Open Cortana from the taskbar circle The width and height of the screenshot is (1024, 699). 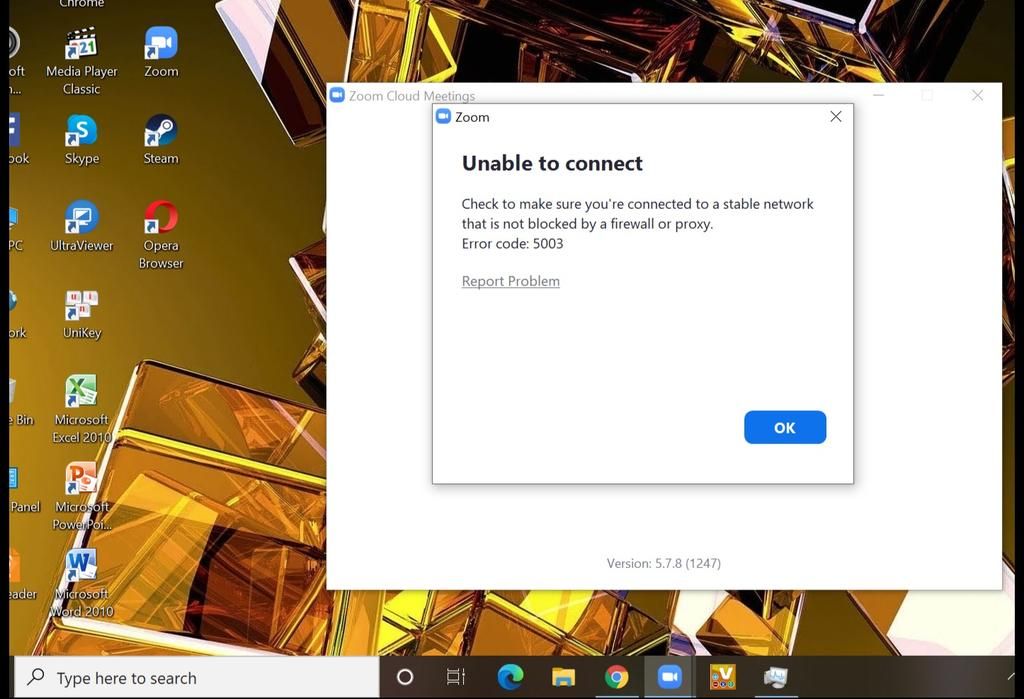[405, 677]
